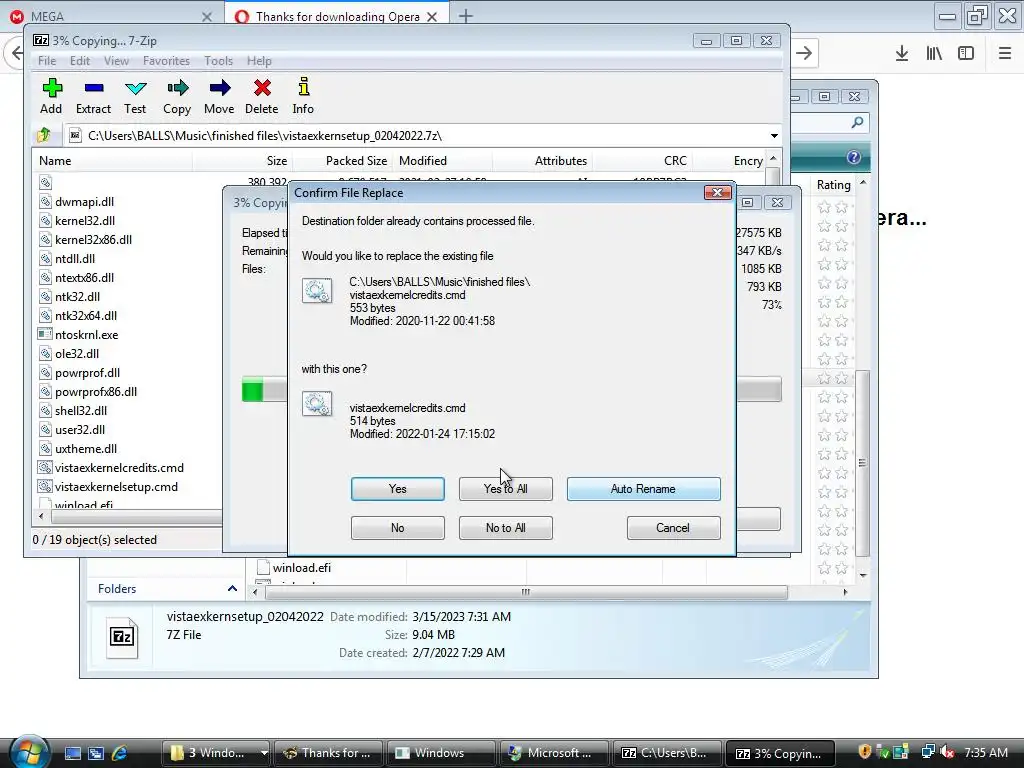The width and height of the screenshot is (1024, 768).
Task: Open the Tools menu
Action: [218, 61]
